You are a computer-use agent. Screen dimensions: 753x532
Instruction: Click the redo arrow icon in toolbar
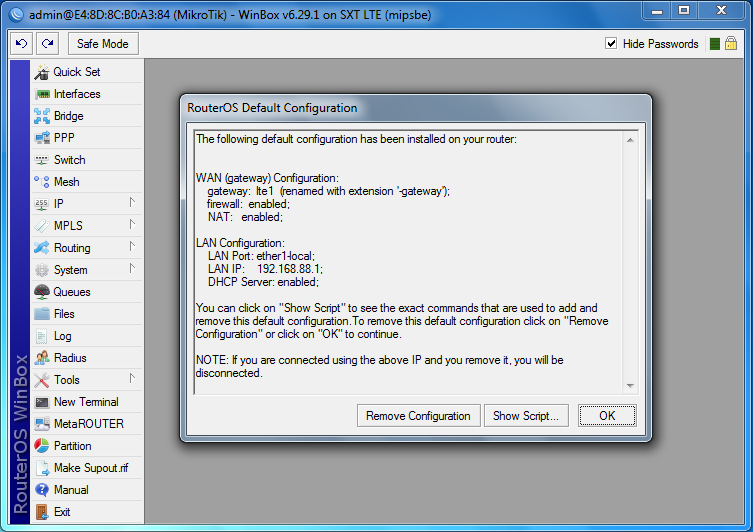[x=47, y=44]
